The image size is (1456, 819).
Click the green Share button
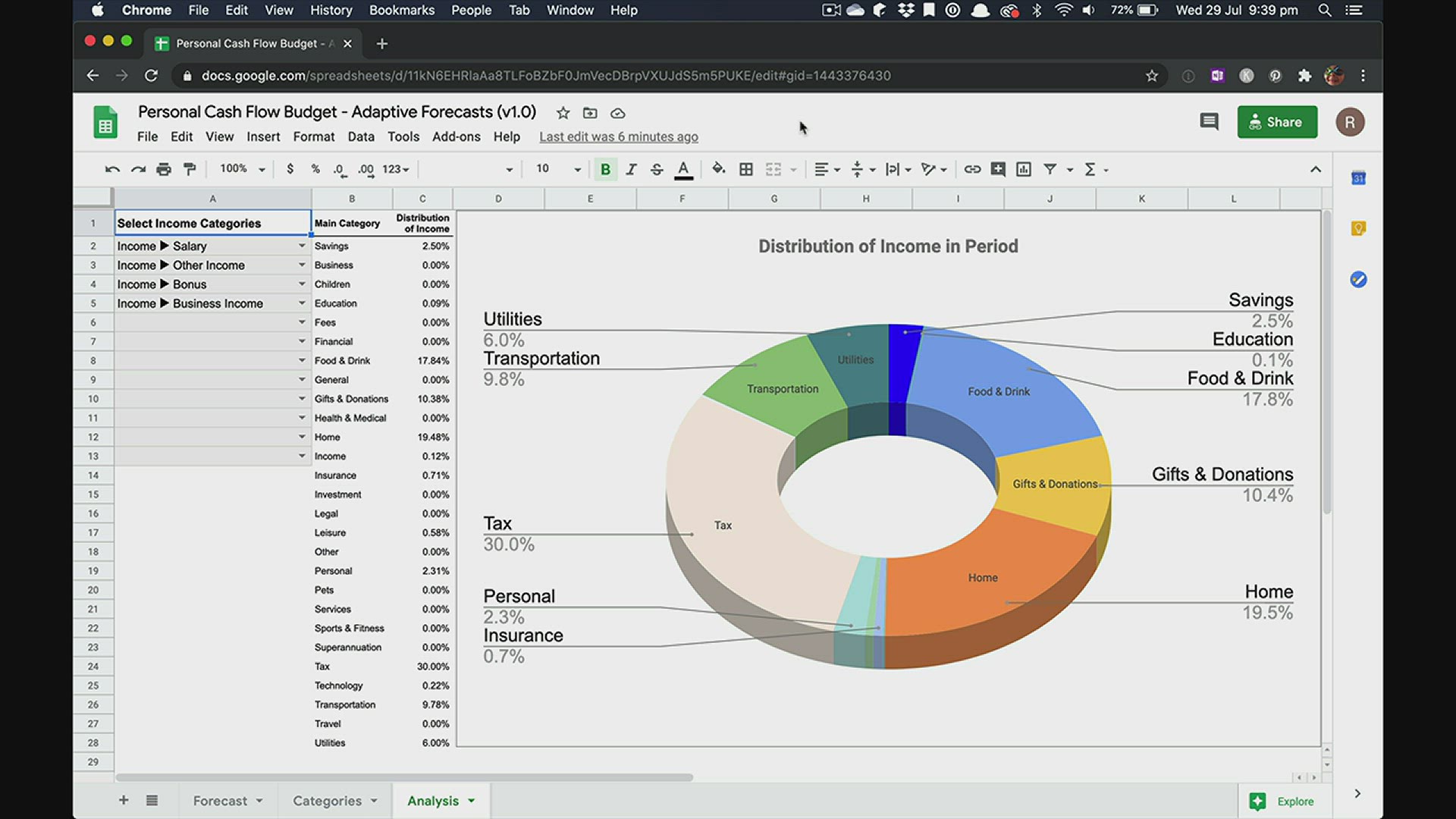click(x=1277, y=122)
